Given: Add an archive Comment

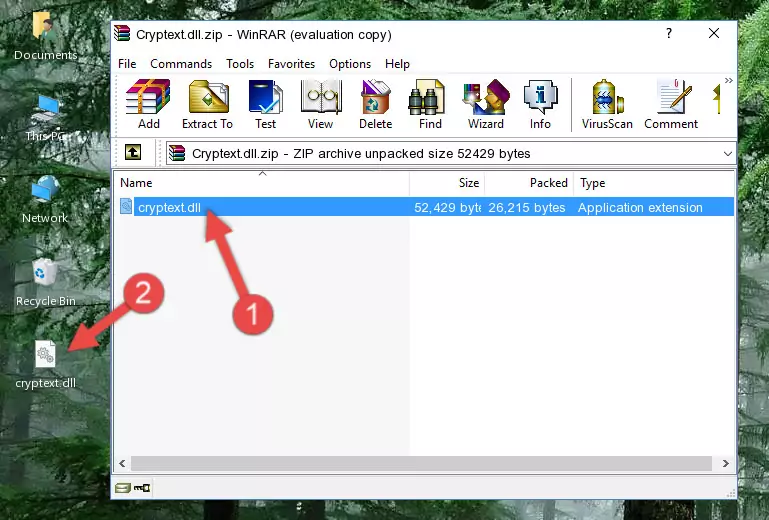Looking at the screenshot, I should coord(671,104).
